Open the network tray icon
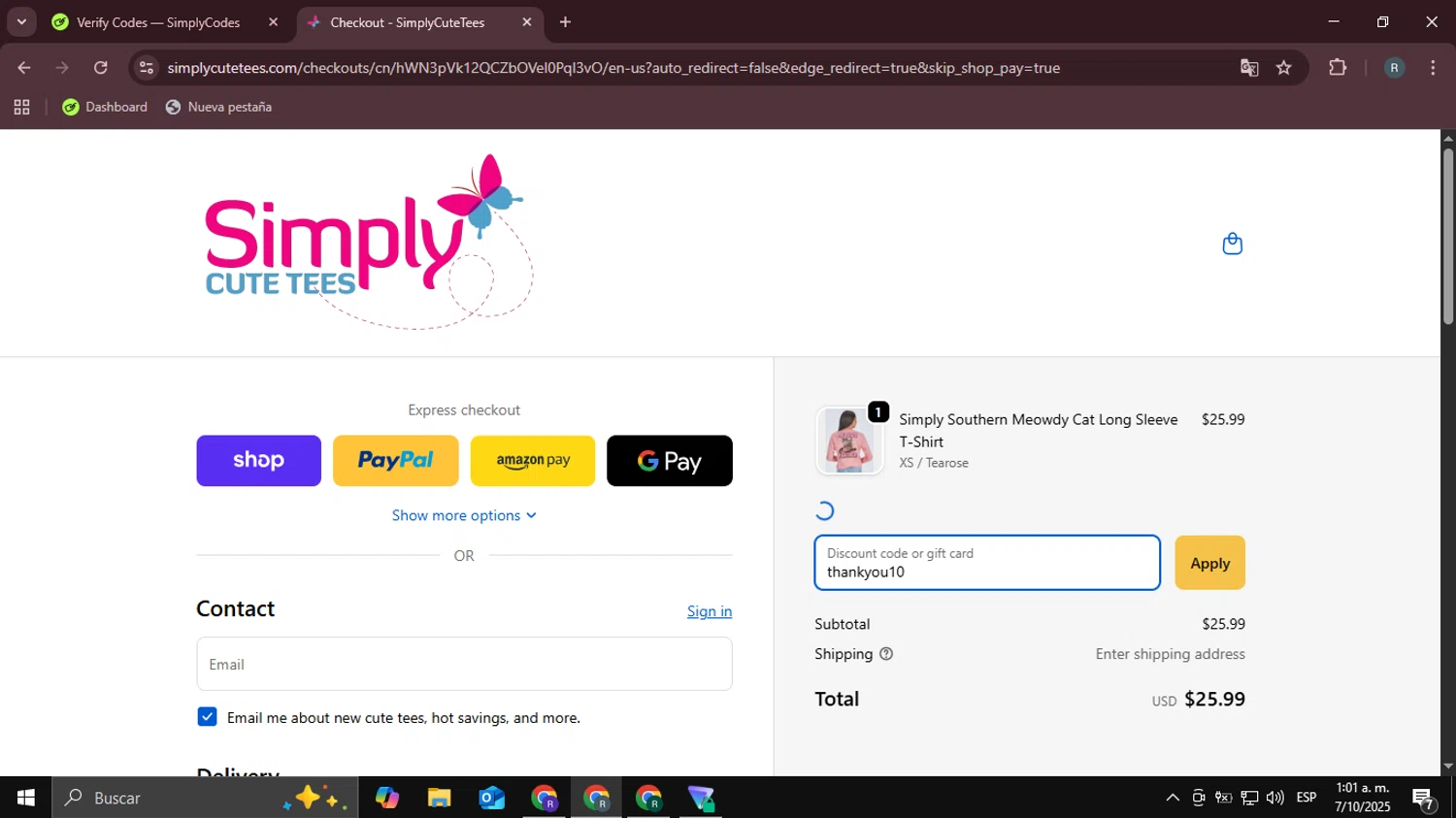 coord(1249,798)
